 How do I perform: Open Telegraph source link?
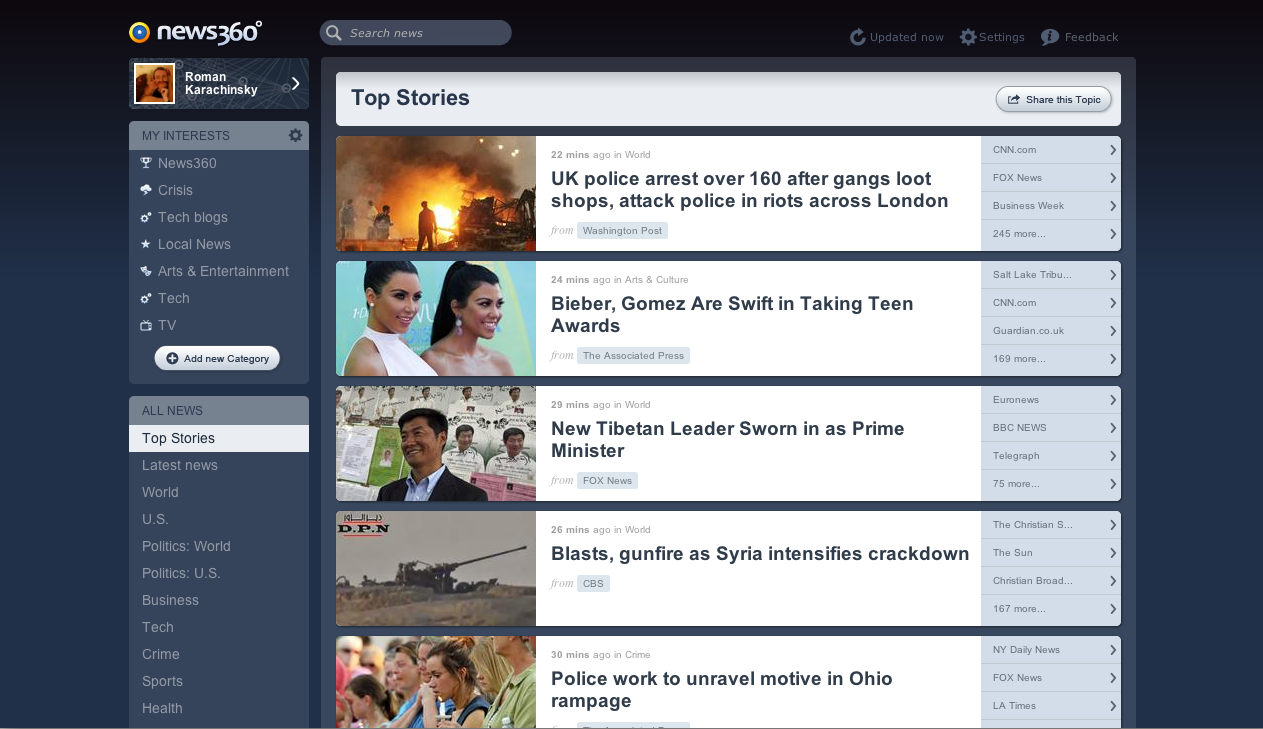click(1051, 456)
